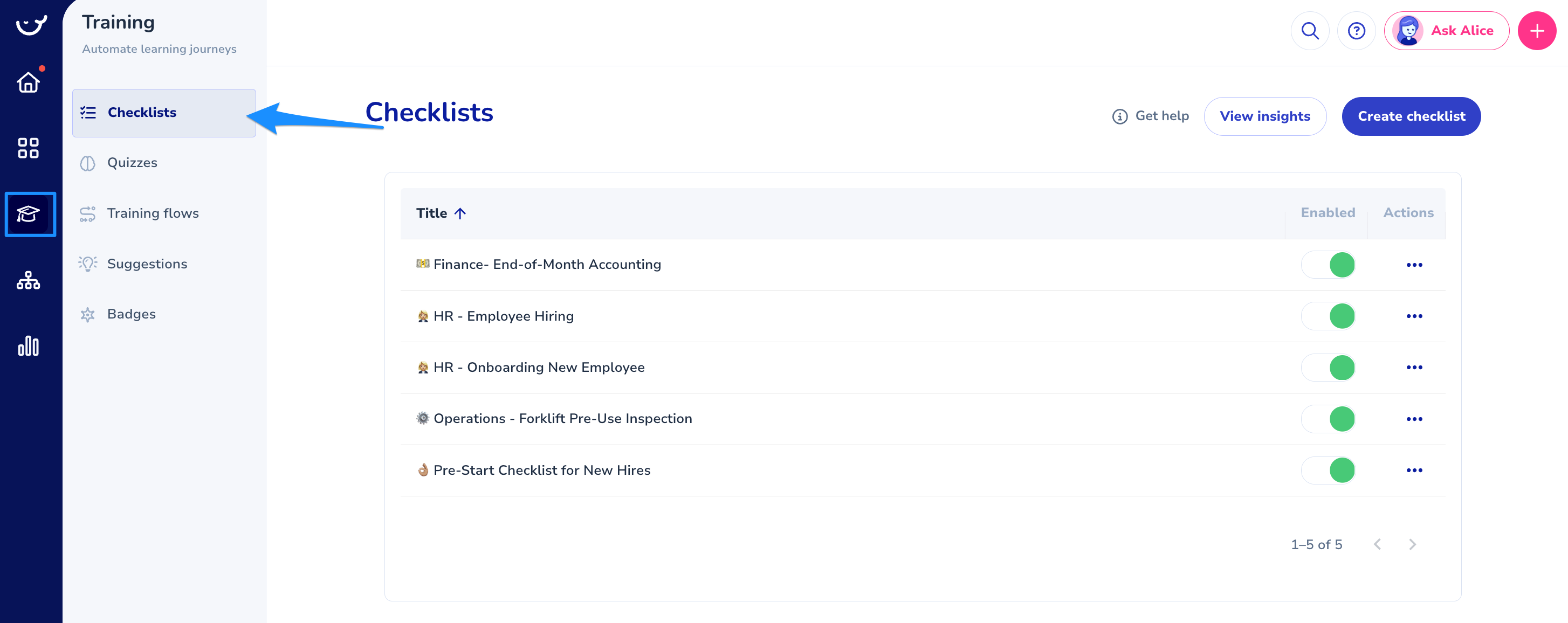1568x623 pixels.
Task: Open actions menu for HR - Onboarding New Employee
Action: tap(1414, 368)
